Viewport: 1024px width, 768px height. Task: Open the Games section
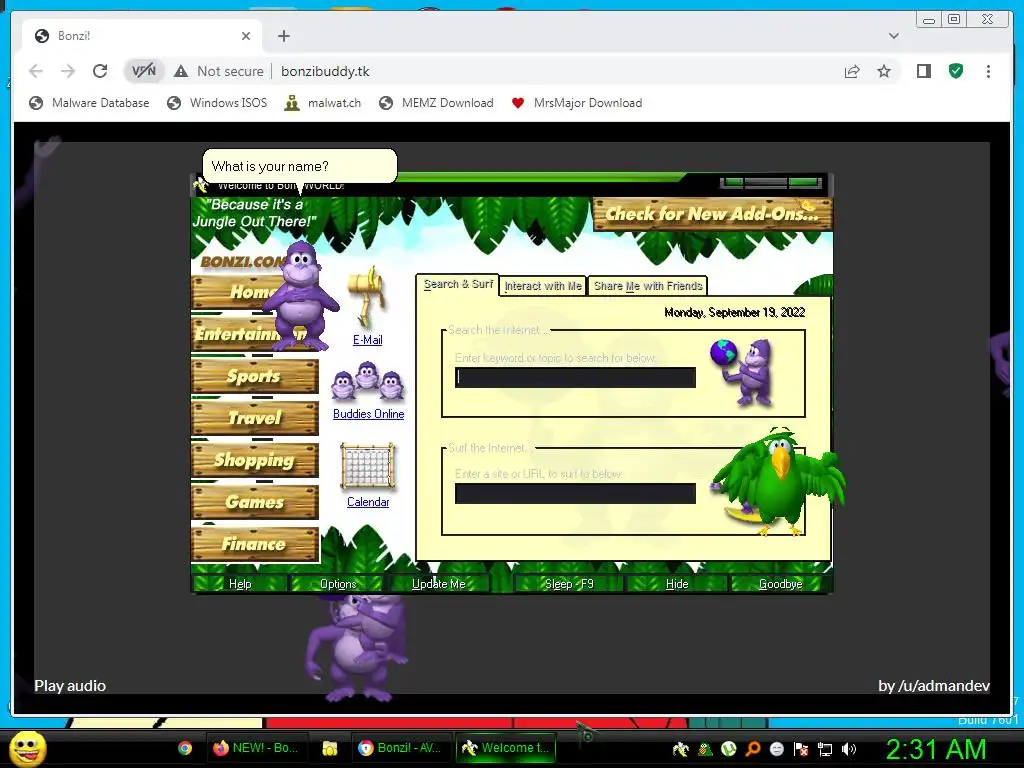(x=255, y=502)
